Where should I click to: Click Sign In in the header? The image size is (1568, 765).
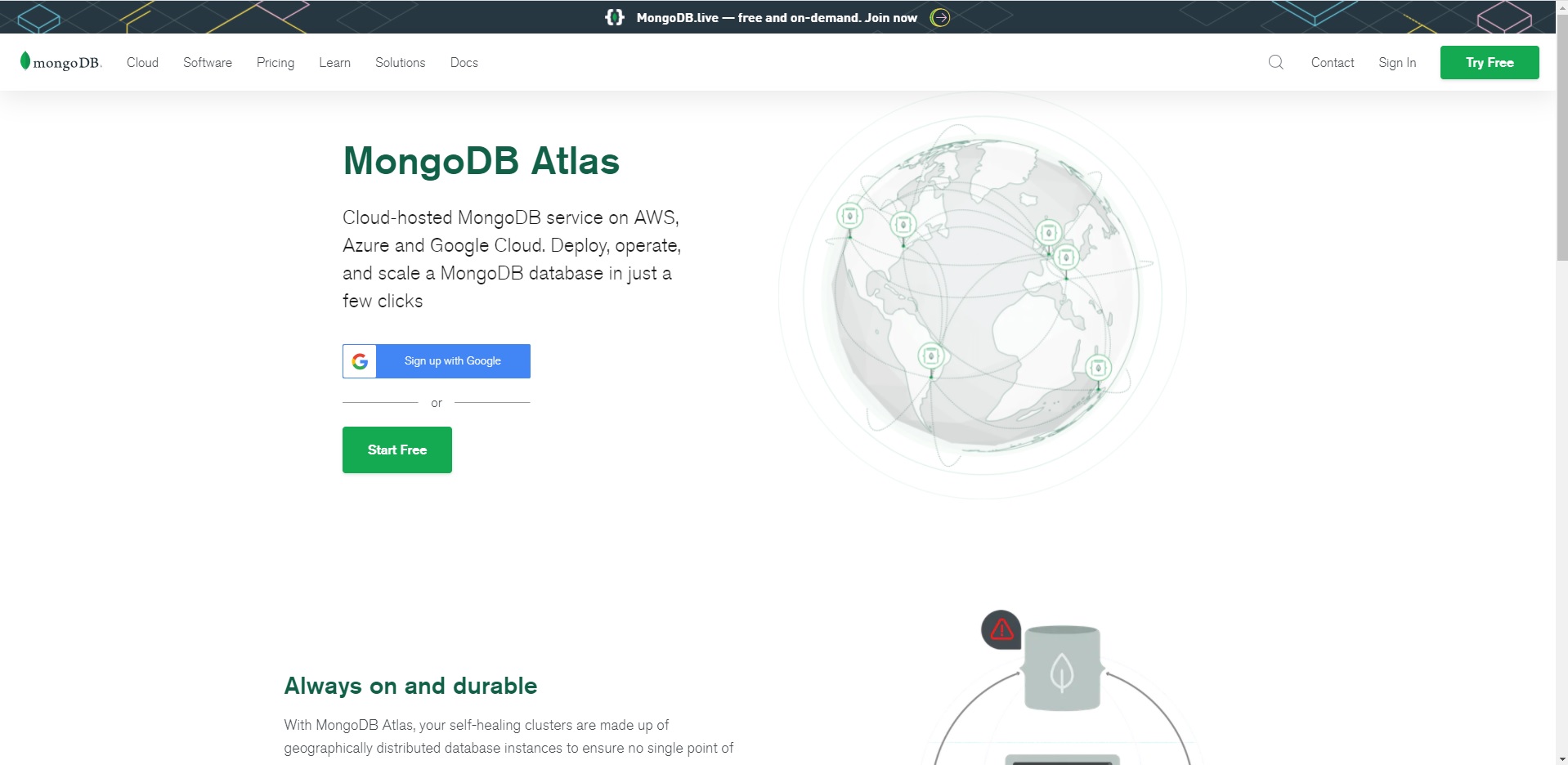click(x=1397, y=63)
